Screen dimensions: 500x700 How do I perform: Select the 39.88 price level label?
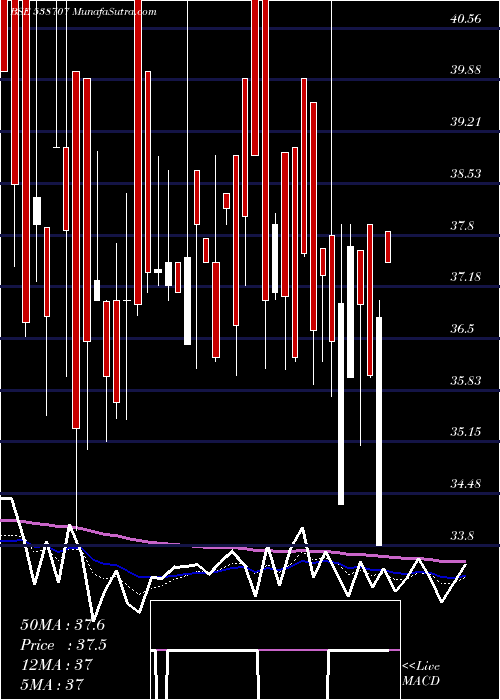[x=466, y=70]
